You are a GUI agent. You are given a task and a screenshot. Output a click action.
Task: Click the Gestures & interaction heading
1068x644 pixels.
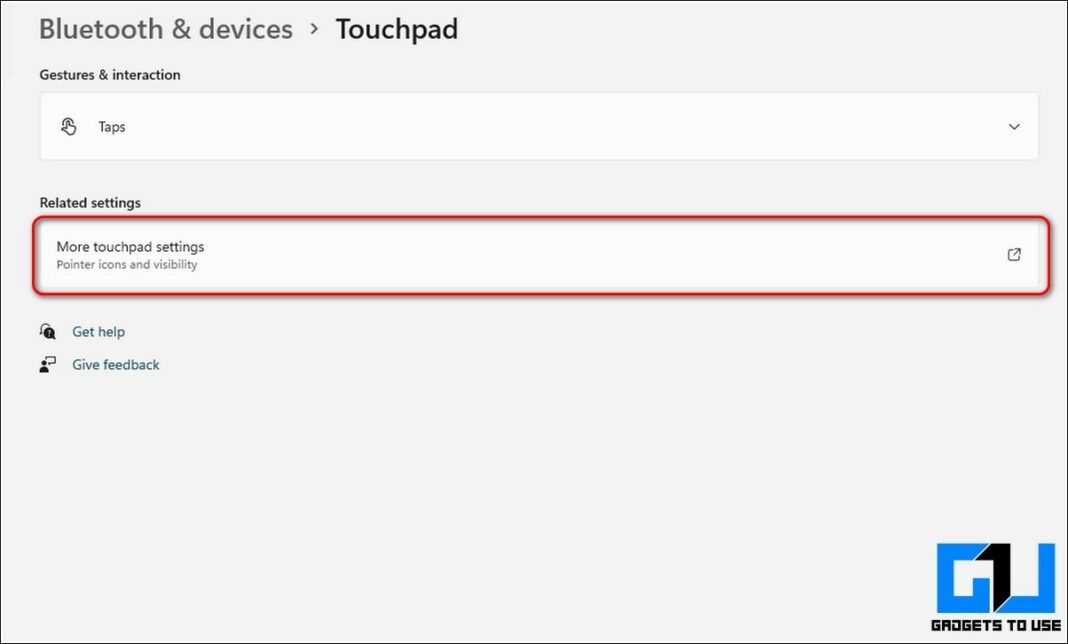(110, 74)
